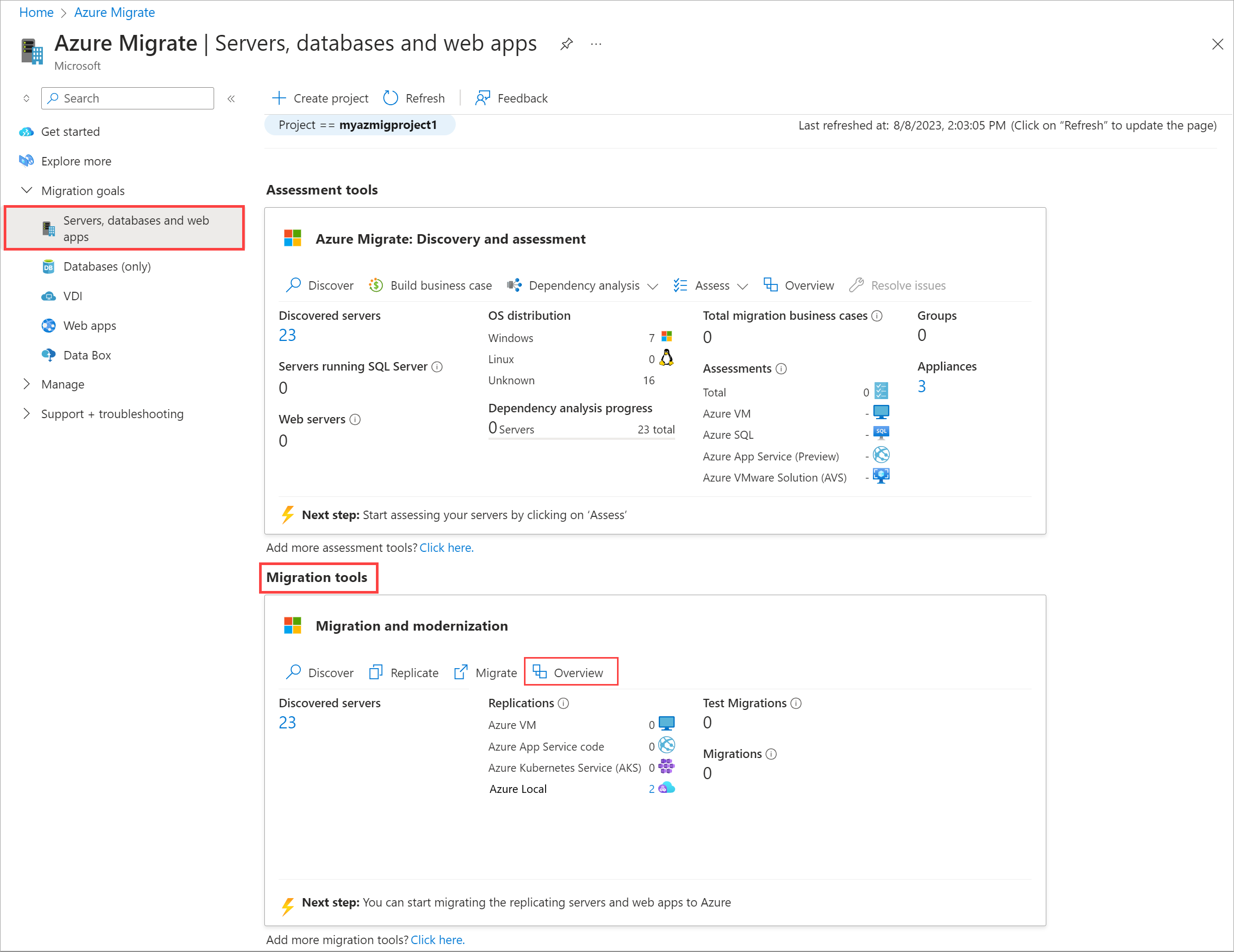Expand the Manage section

point(63,384)
